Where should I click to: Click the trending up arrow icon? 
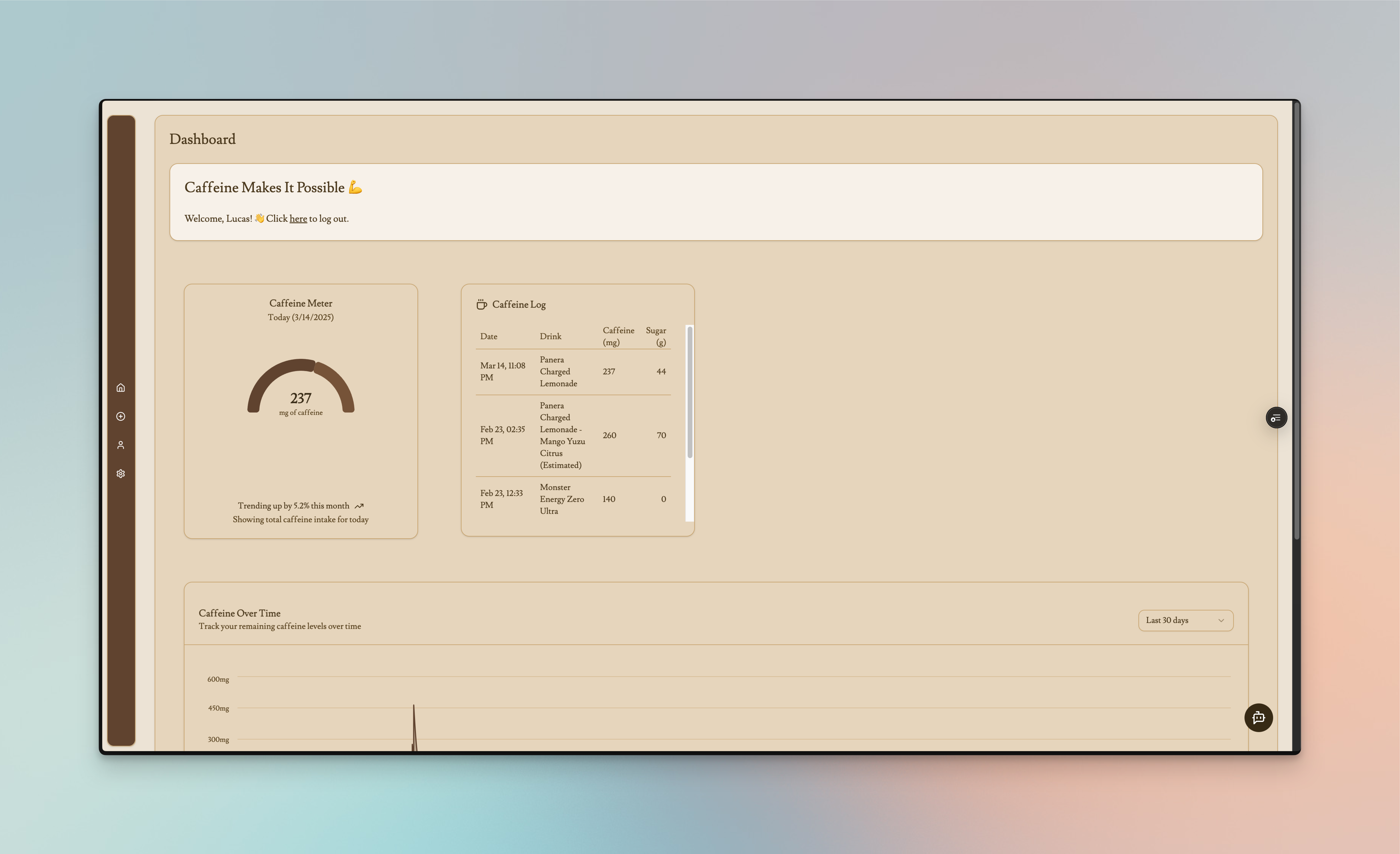pyautogui.click(x=359, y=506)
